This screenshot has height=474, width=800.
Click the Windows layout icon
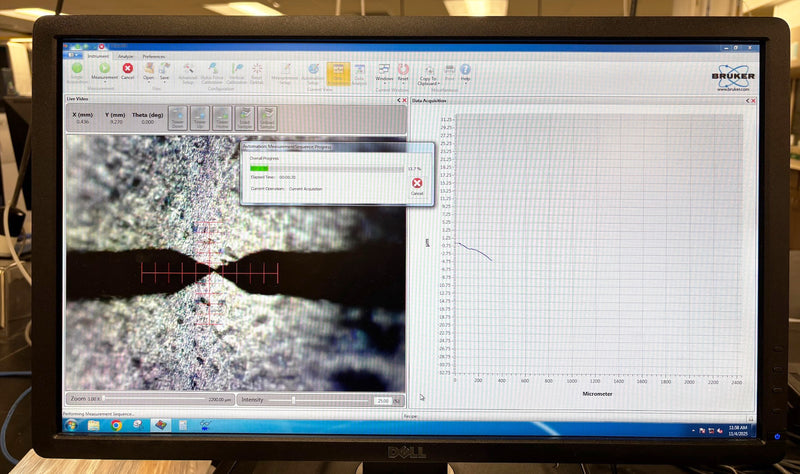coord(384,69)
